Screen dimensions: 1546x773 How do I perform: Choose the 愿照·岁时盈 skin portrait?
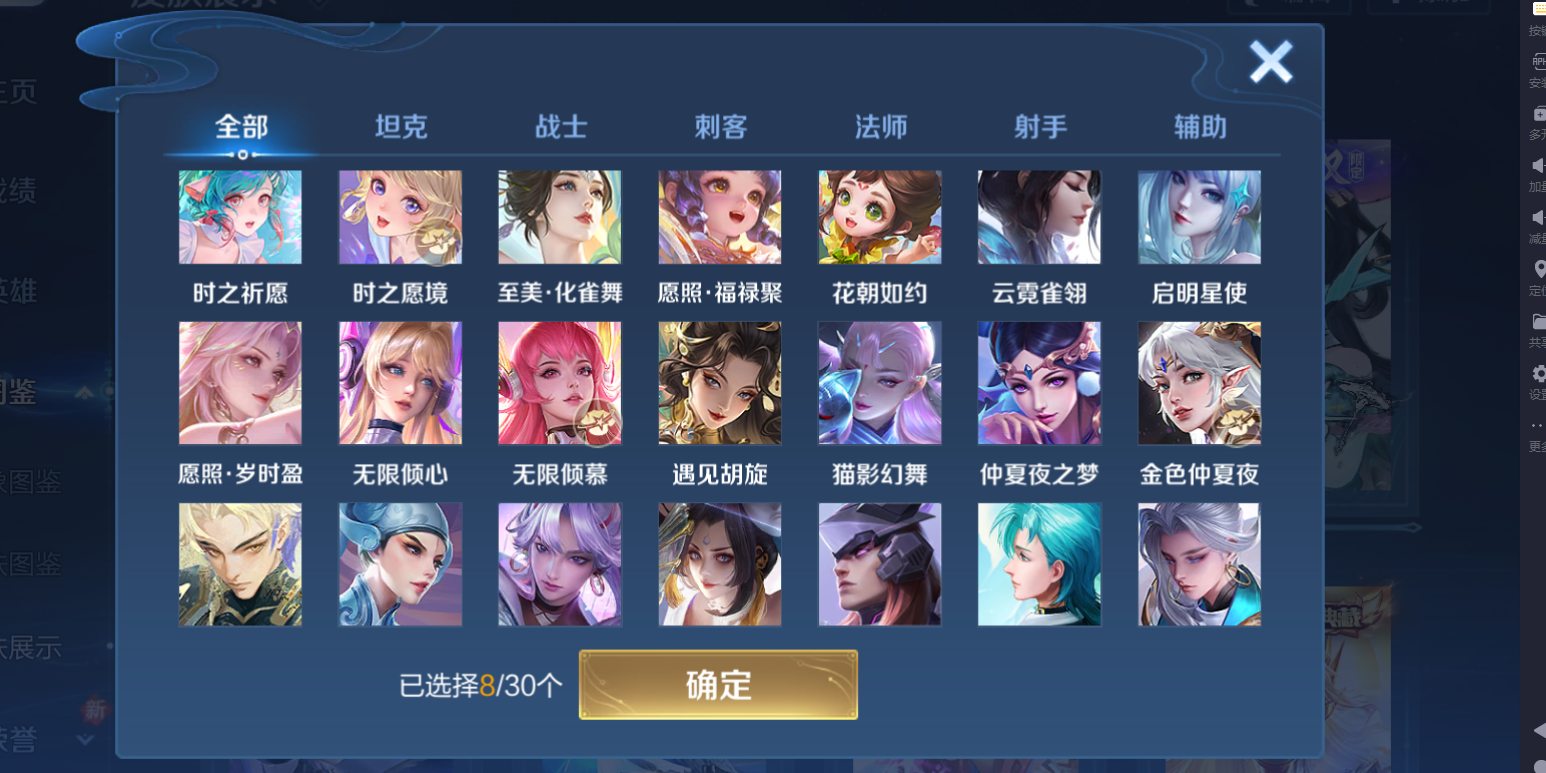tap(240, 383)
